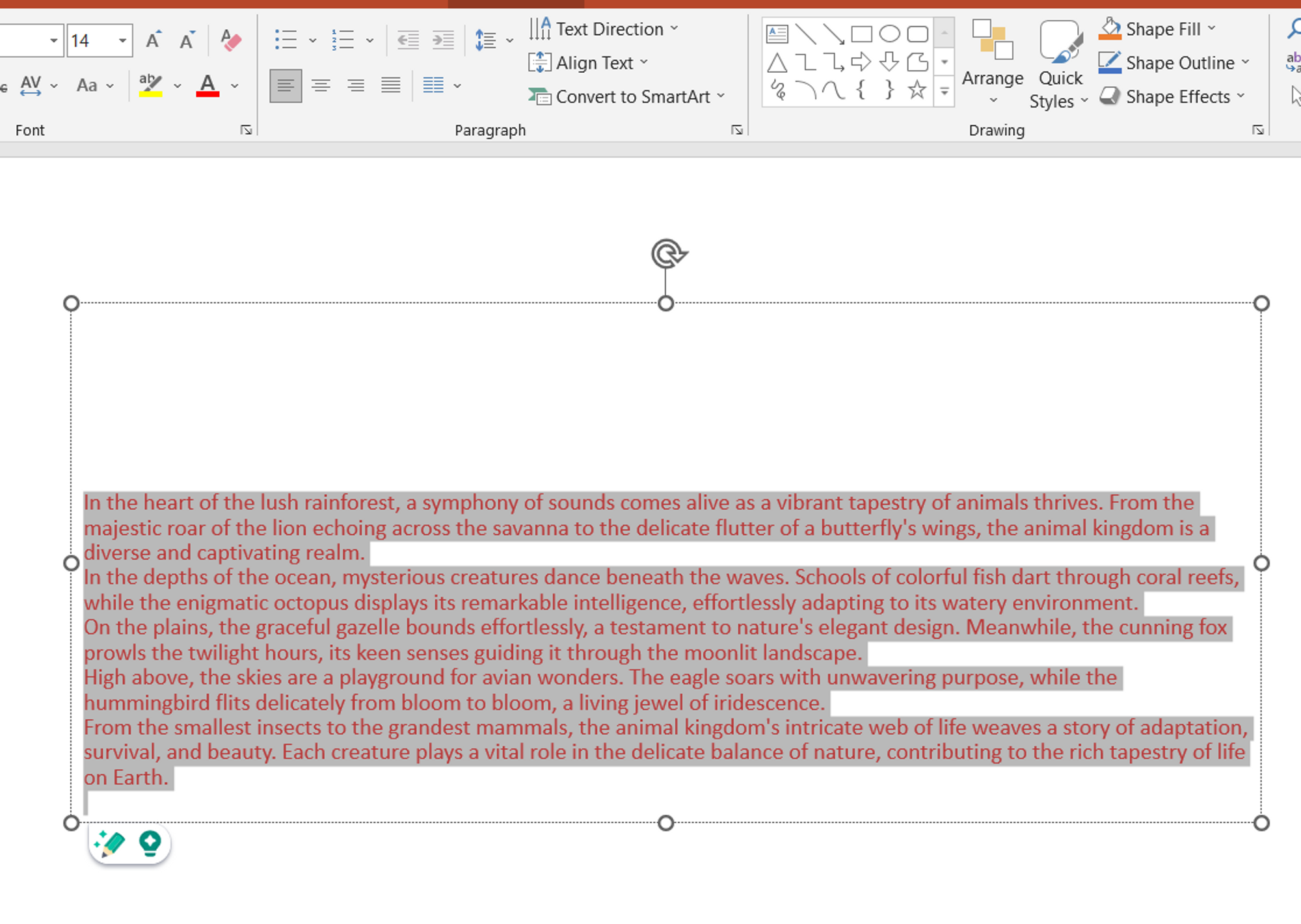The image size is (1301, 924).
Task: Click the Increase Font Size icon
Action: (154, 40)
